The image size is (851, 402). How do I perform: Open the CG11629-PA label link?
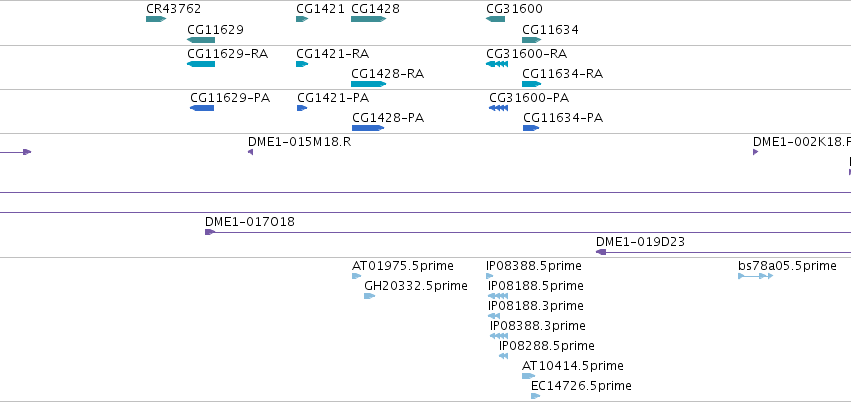click(x=230, y=98)
